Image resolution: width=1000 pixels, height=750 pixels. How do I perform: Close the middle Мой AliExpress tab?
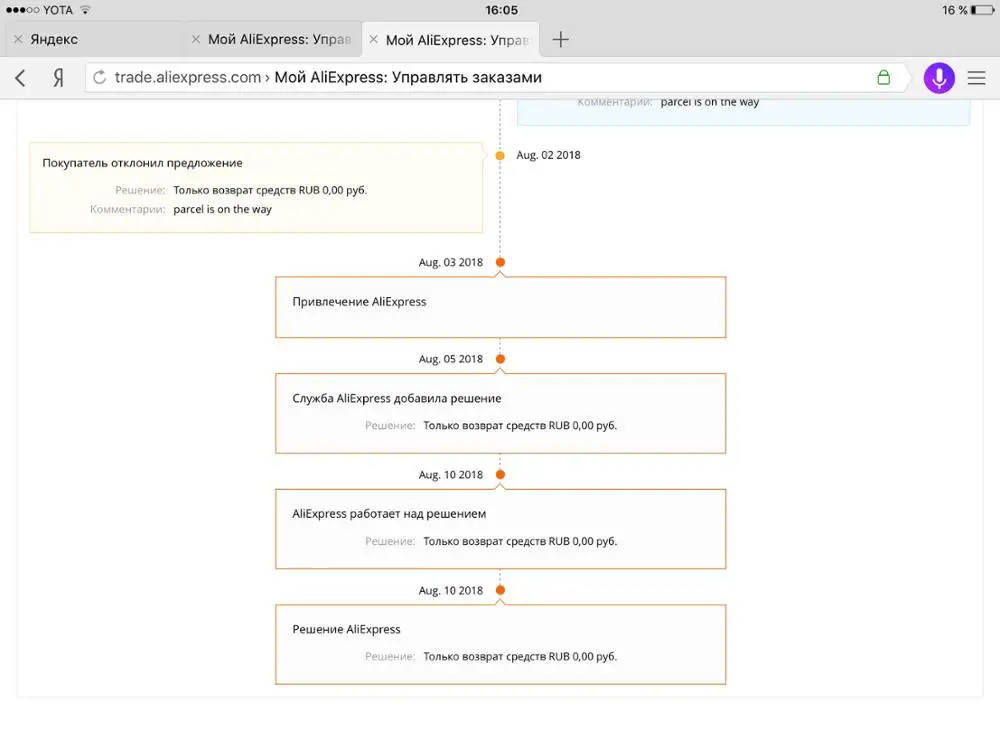(196, 39)
